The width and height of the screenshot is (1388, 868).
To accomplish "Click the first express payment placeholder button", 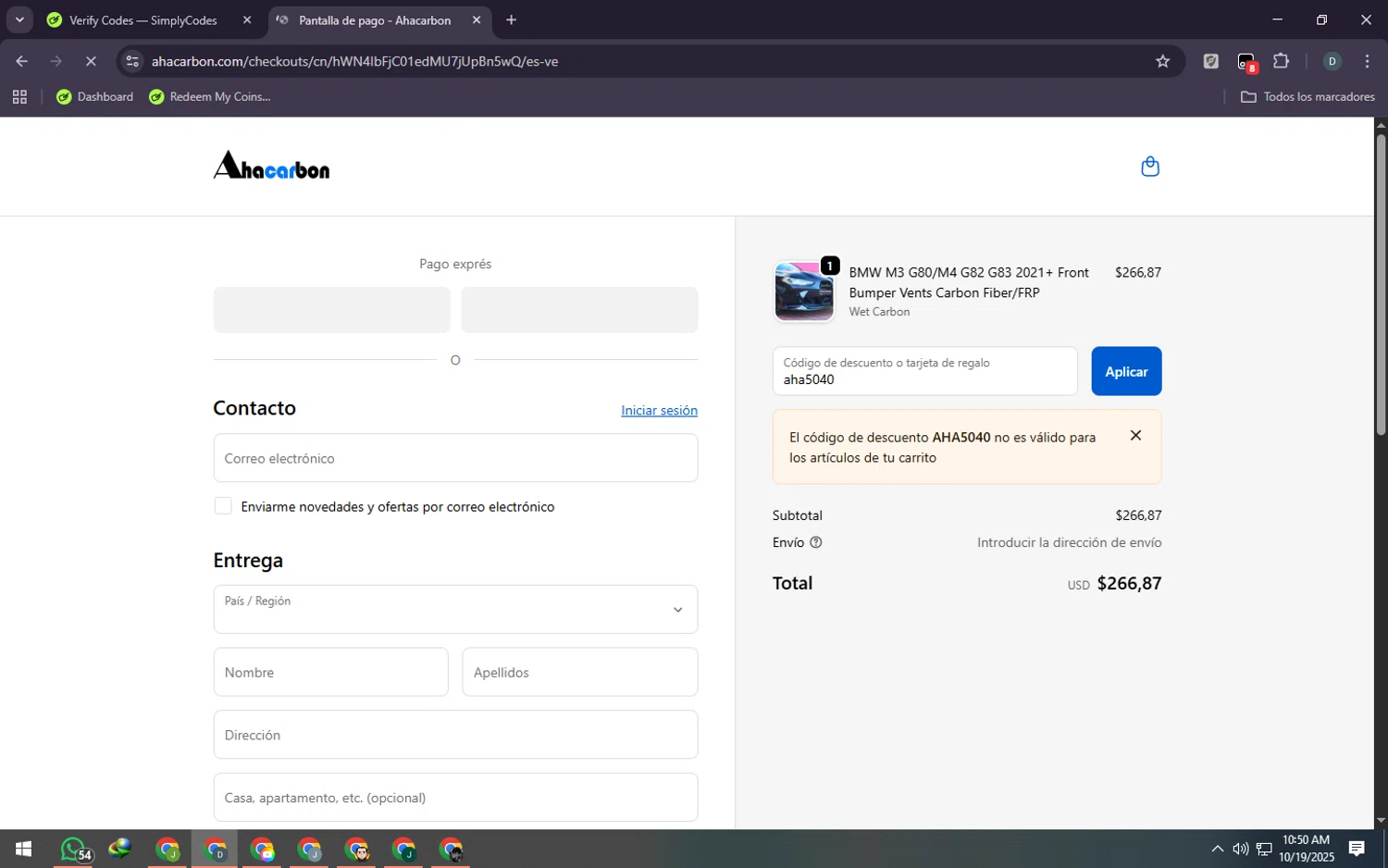I will (x=331, y=310).
